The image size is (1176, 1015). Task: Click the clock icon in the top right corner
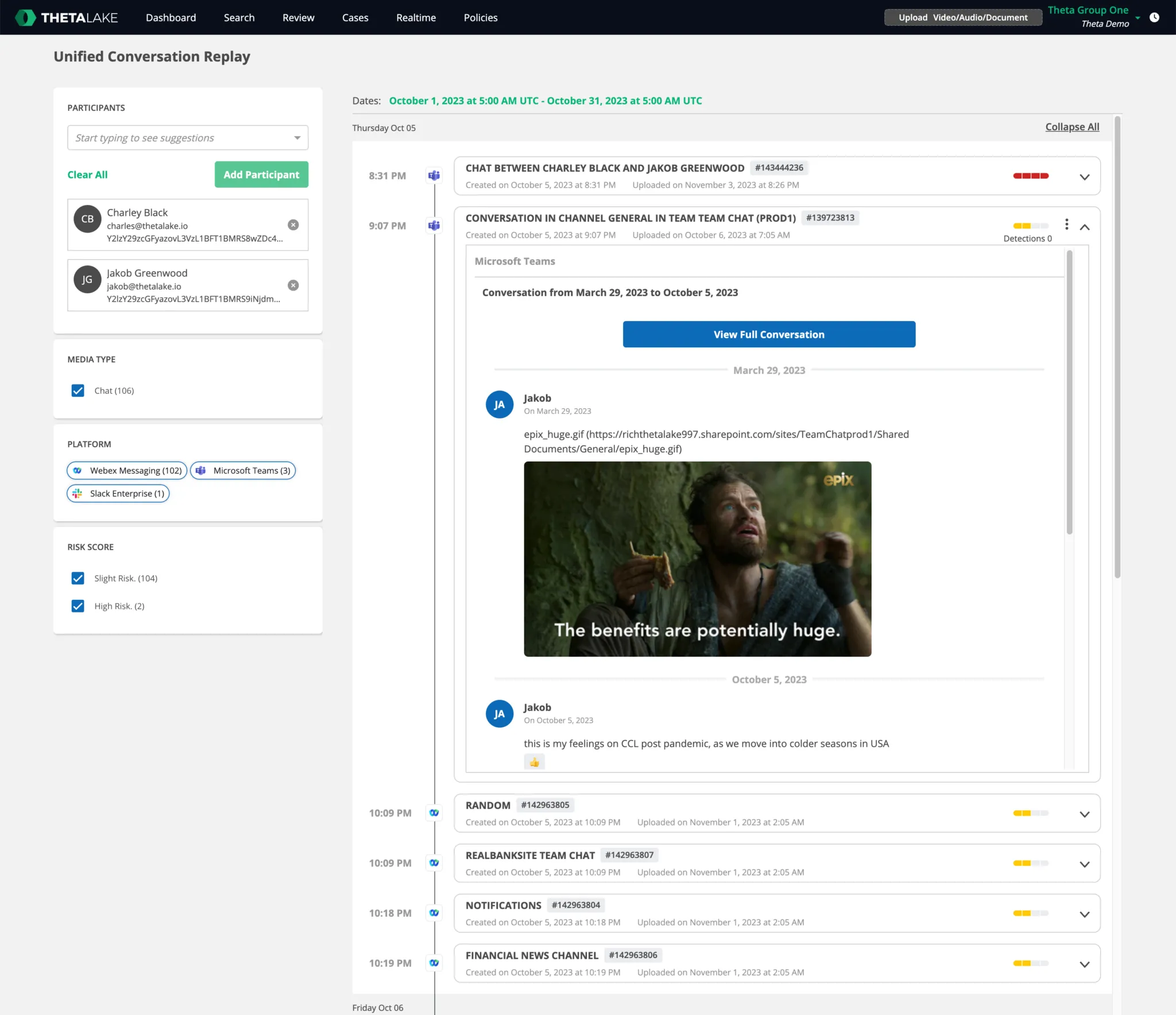pos(1155,17)
